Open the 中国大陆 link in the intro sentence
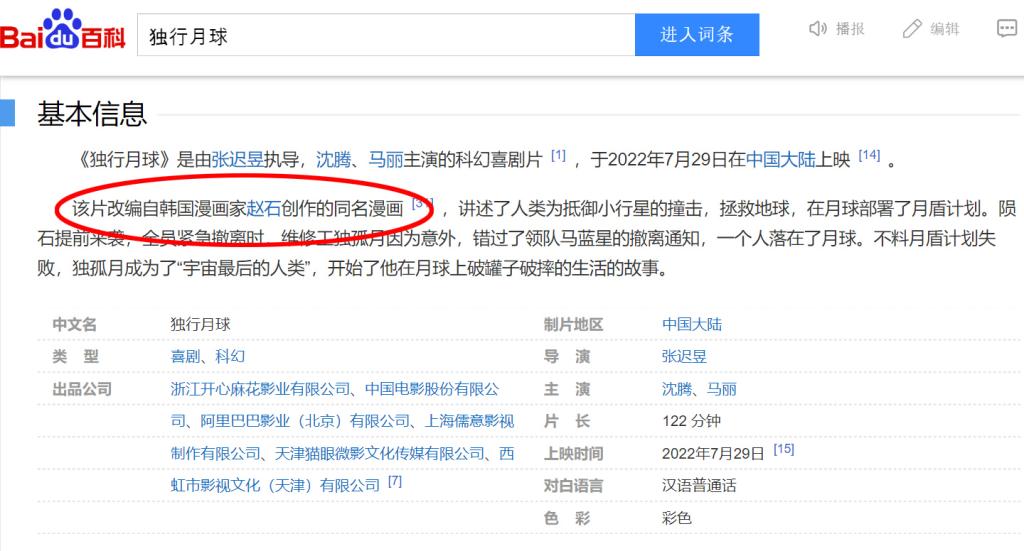This screenshot has width=1024, height=551. 780,159
